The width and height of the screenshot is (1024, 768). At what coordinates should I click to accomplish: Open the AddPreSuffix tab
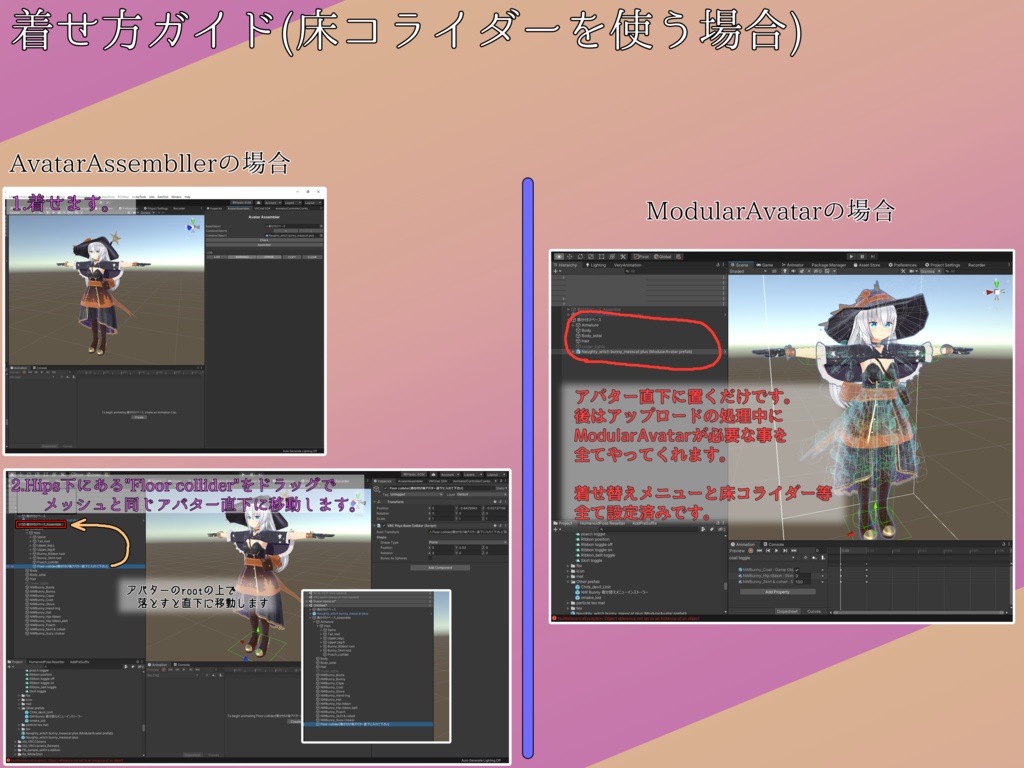(x=644, y=523)
